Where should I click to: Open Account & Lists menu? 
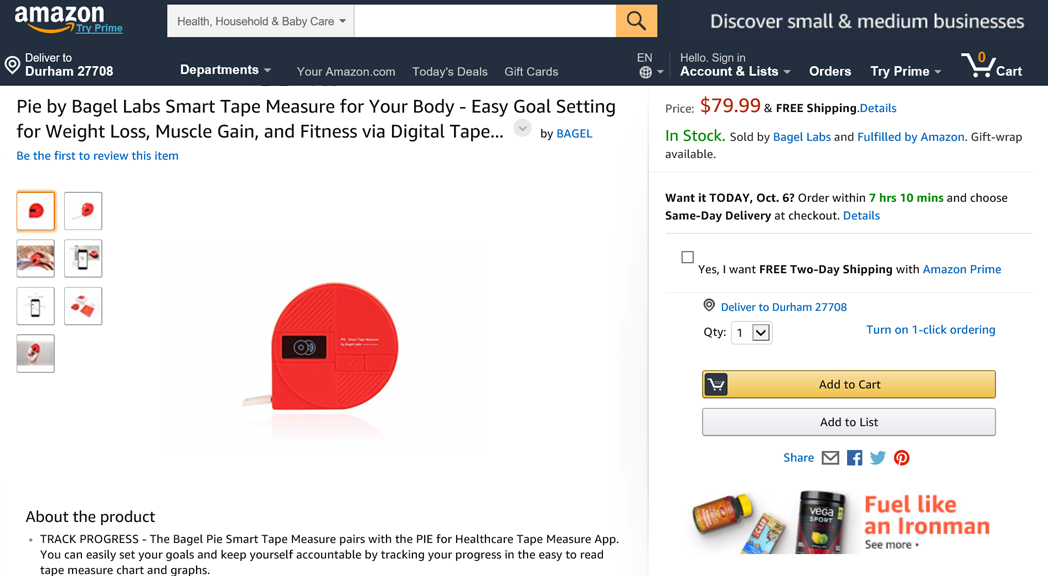coord(735,71)
